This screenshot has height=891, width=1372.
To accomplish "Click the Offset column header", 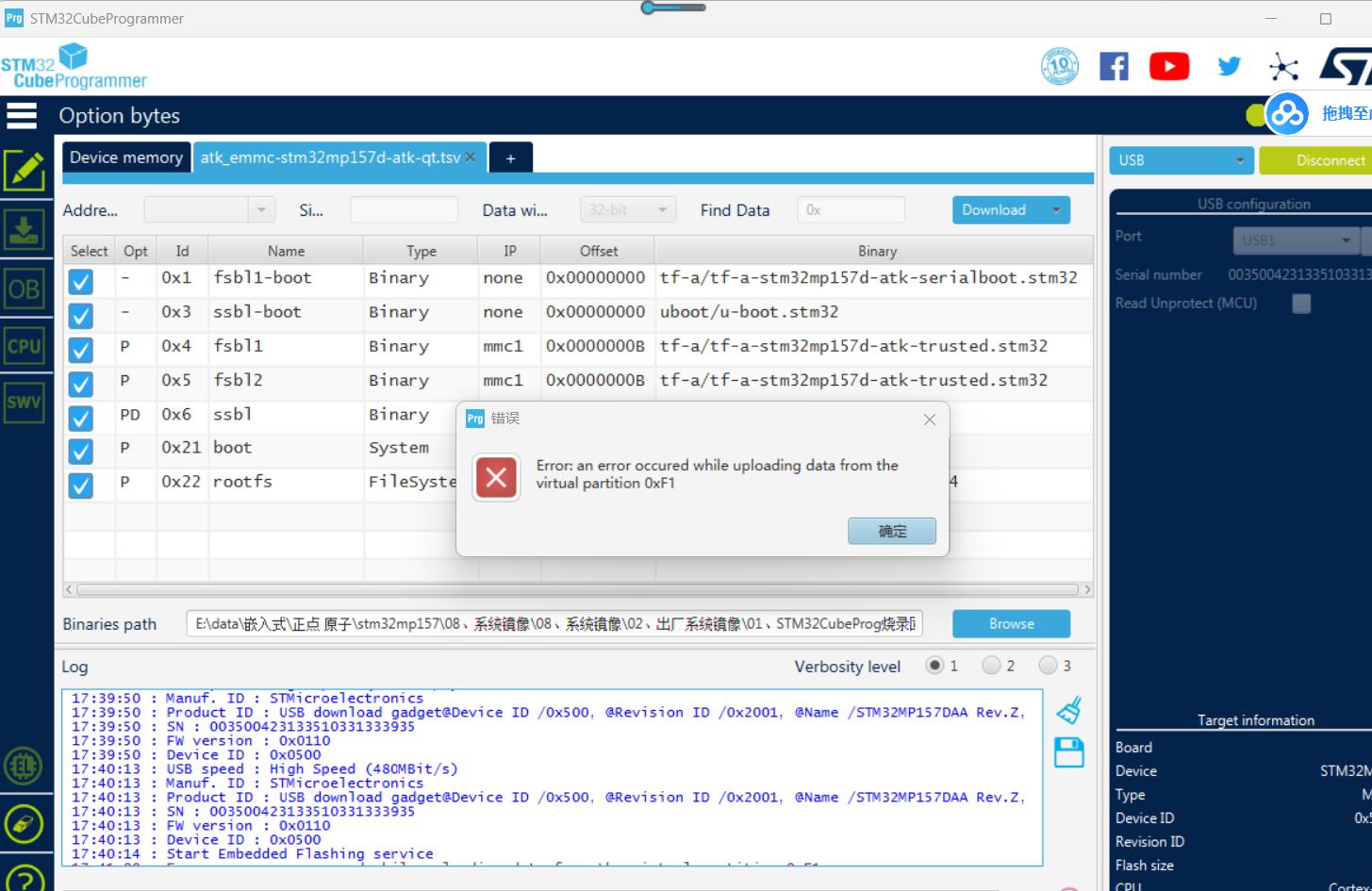I will click(x=599, y=251).
